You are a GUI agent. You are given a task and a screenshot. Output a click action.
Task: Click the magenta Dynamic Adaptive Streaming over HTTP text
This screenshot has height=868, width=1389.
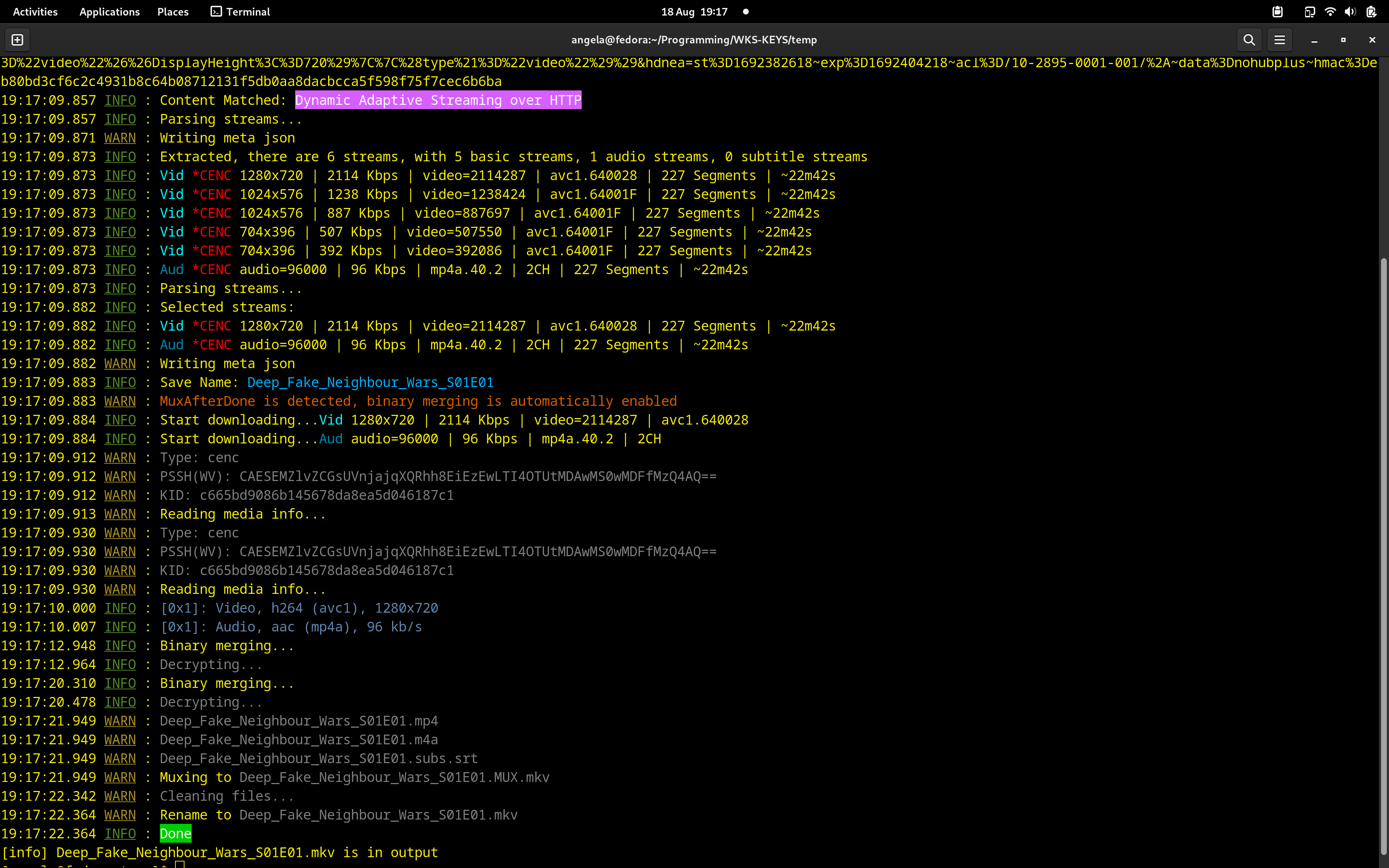point(438,100)
